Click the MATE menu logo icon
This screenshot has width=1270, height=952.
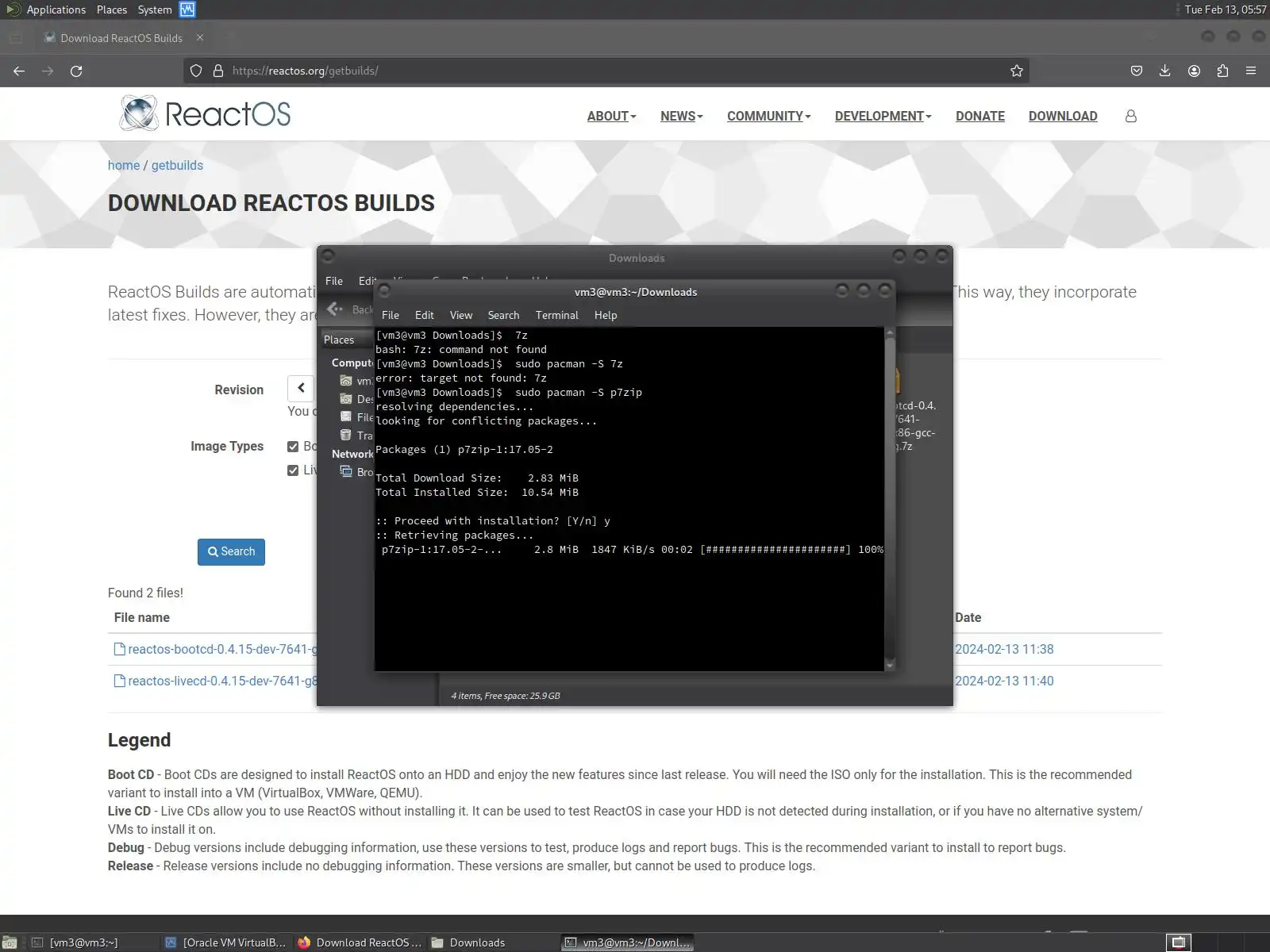(13, 10)
